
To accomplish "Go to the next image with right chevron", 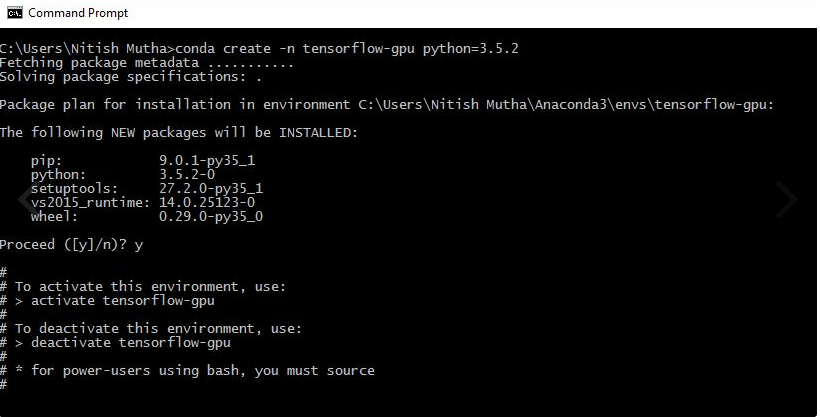I will pyautogui.click(x=786, y=199).
